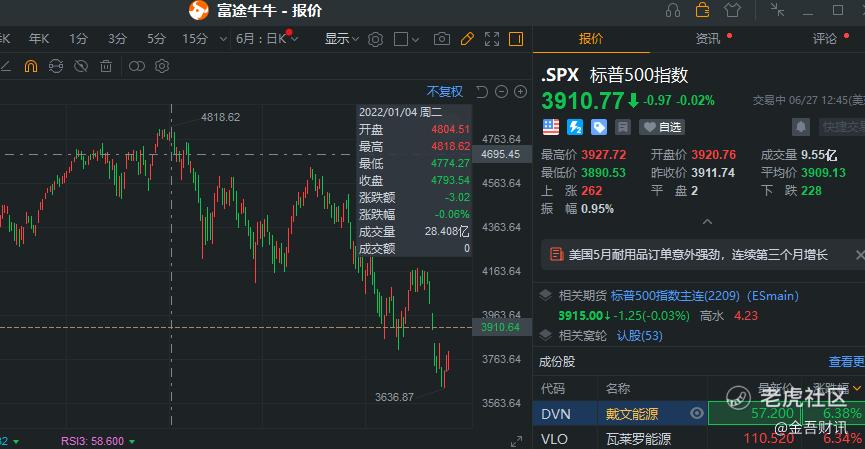Screen dimensions: 865x449
Task: Set price alert with bell icon
Action: click(x=801, y=127)
